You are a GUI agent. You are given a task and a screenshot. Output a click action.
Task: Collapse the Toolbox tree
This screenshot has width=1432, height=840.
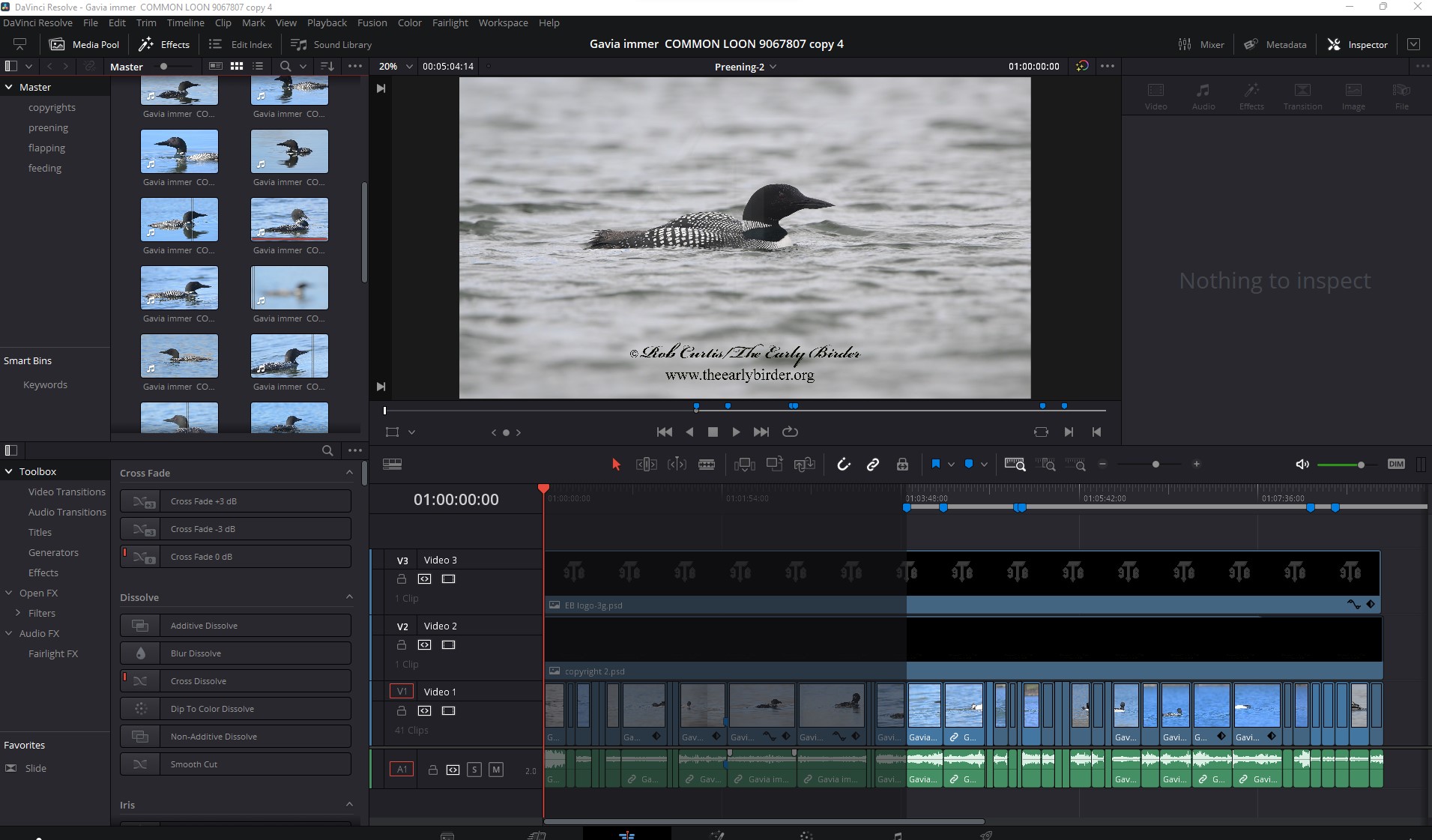[x=9, y=471]
